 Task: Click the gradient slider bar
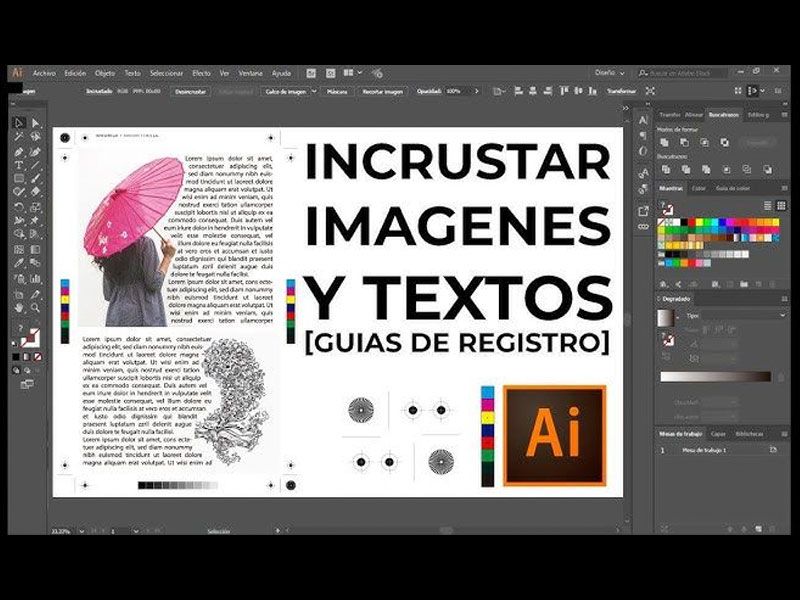715,377
